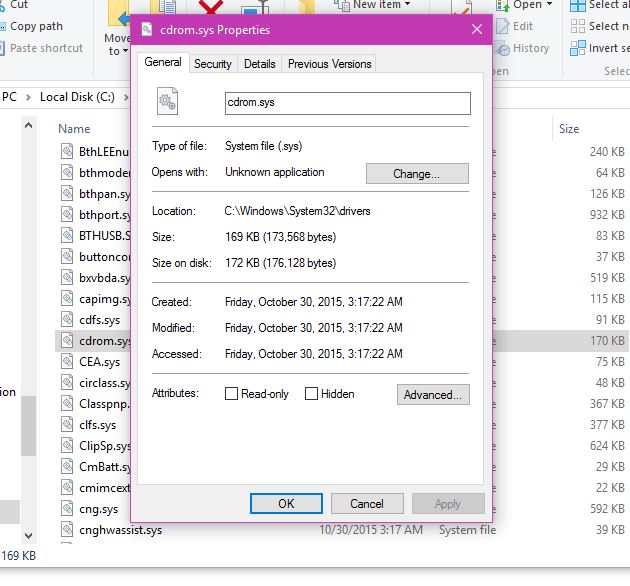Select the bxvbda.sys file icon
The height and width of the screenshot is (586, 630).
pos(67,277)
